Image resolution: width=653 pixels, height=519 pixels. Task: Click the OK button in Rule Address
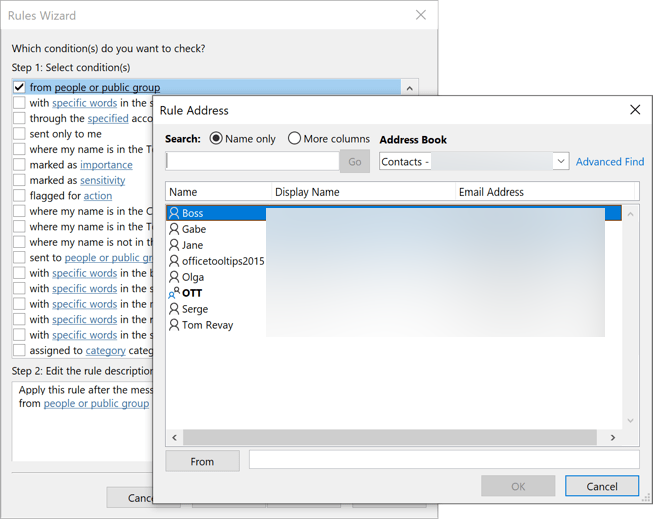click(518, 486)
